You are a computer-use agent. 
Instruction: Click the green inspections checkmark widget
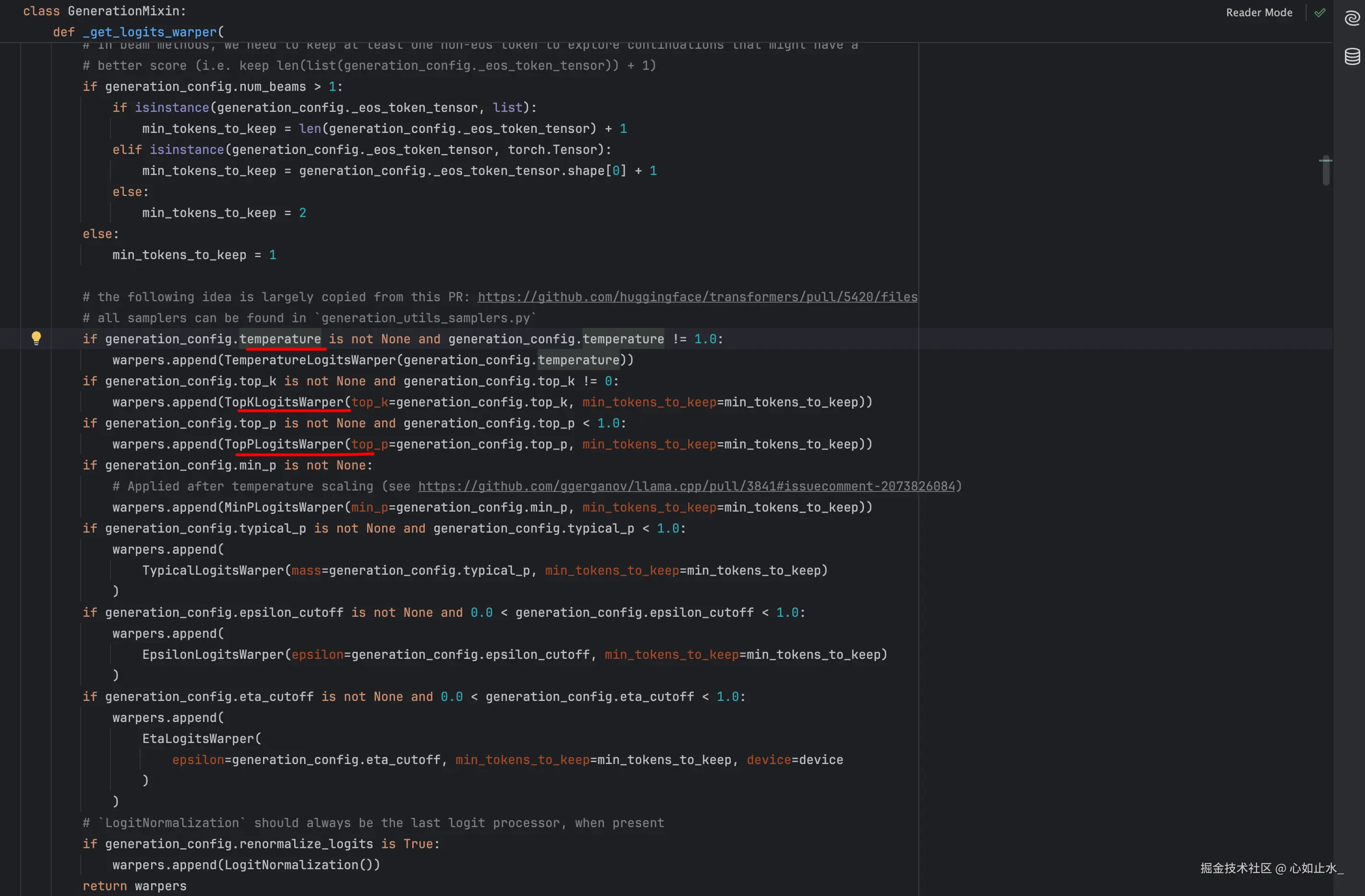point(1320,12)
